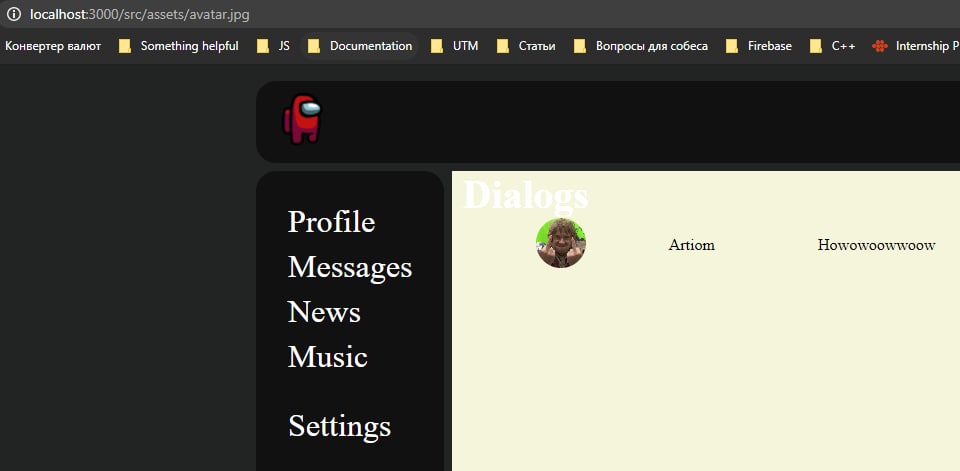The image size is (960, 471).
Task: Click the site info icon in address bar
Action: click(13, 14)
